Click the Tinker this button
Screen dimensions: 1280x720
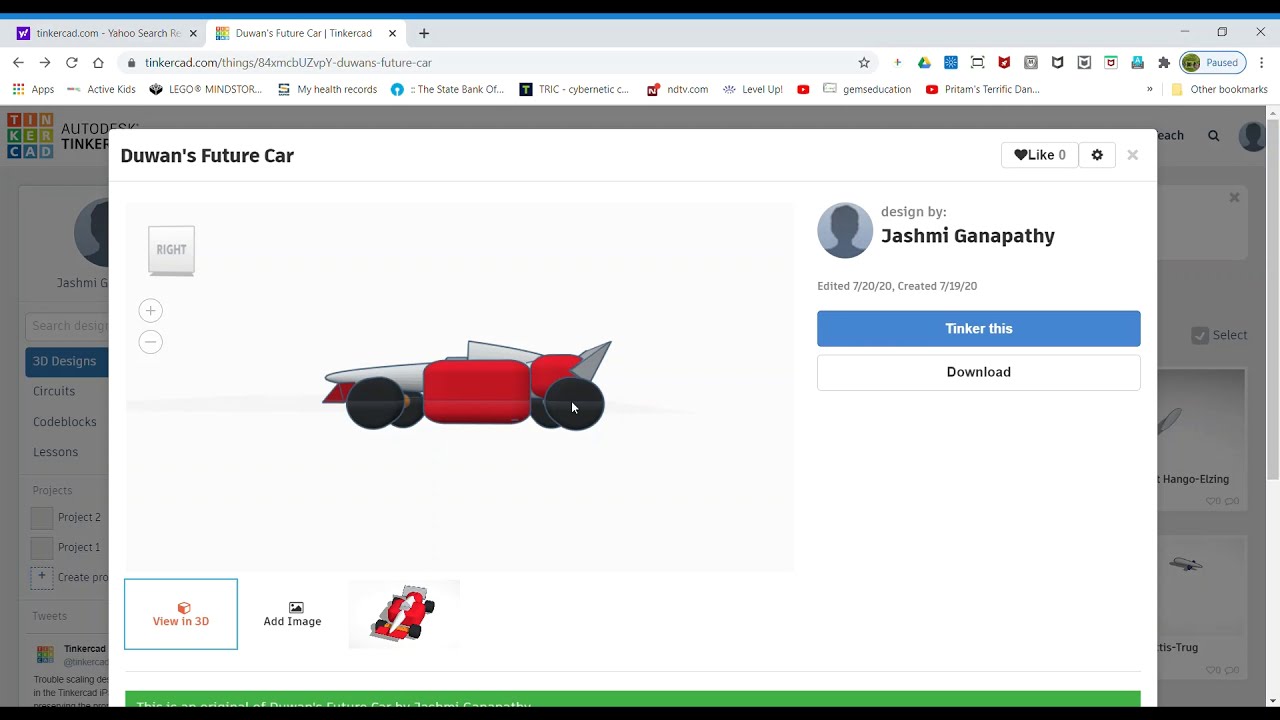[978, 328]
